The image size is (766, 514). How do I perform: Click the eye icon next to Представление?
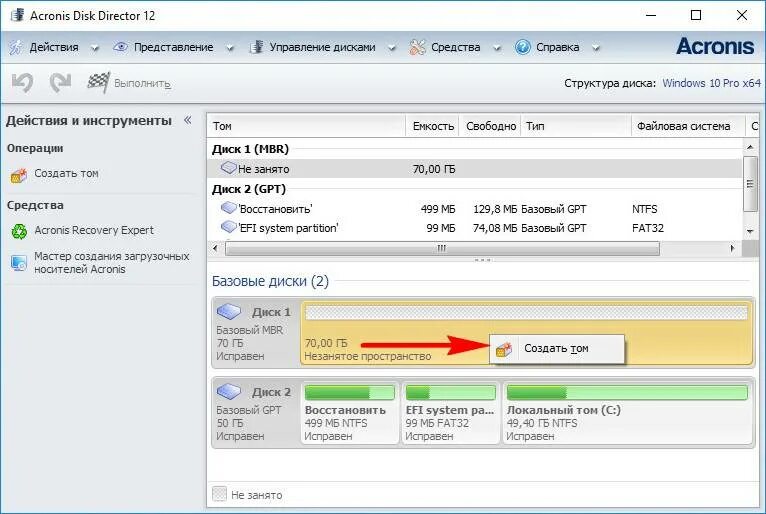pyautogui.click(x=120, y=47)
